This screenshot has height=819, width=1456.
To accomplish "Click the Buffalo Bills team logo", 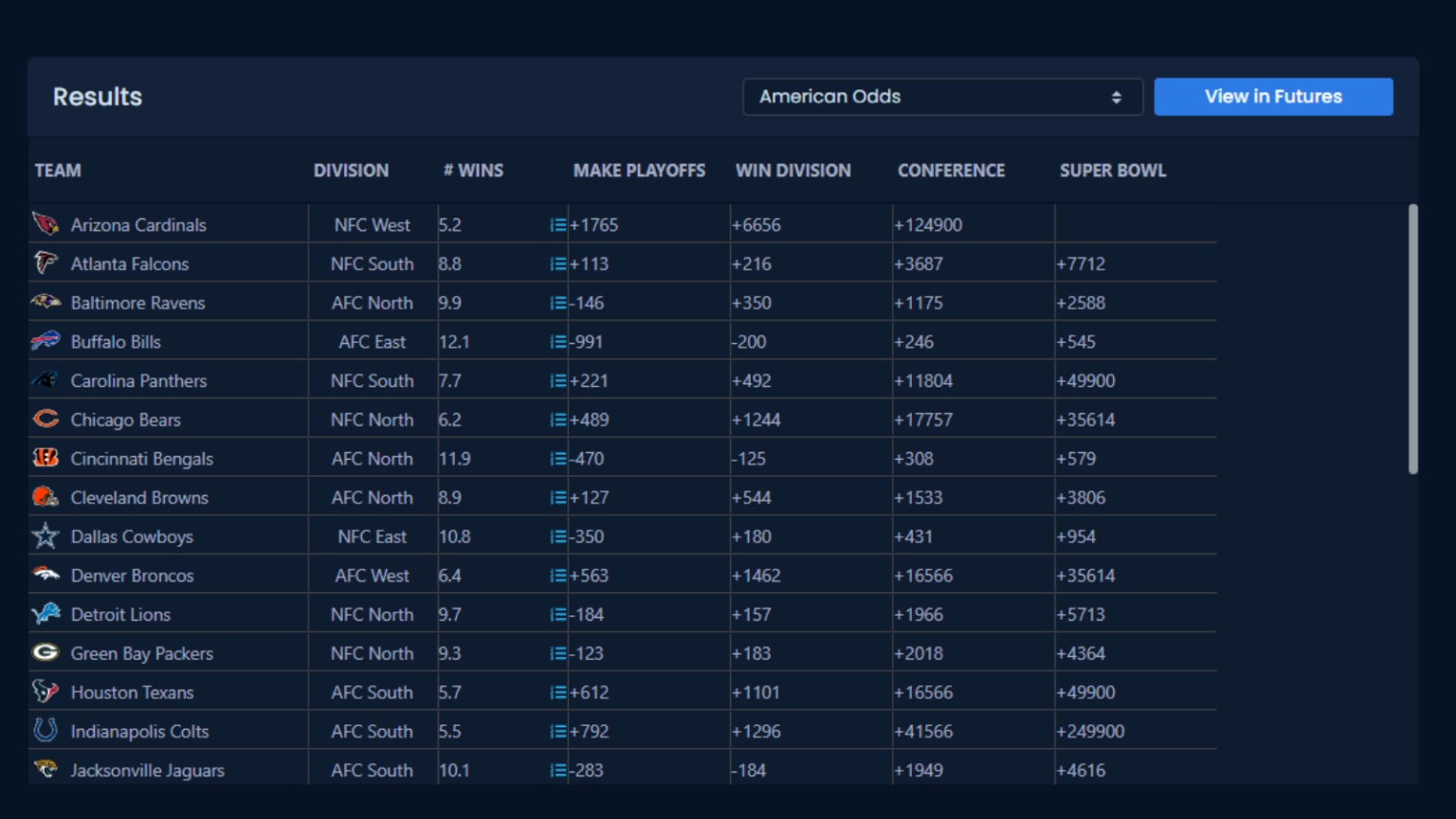I will [45, 341].
